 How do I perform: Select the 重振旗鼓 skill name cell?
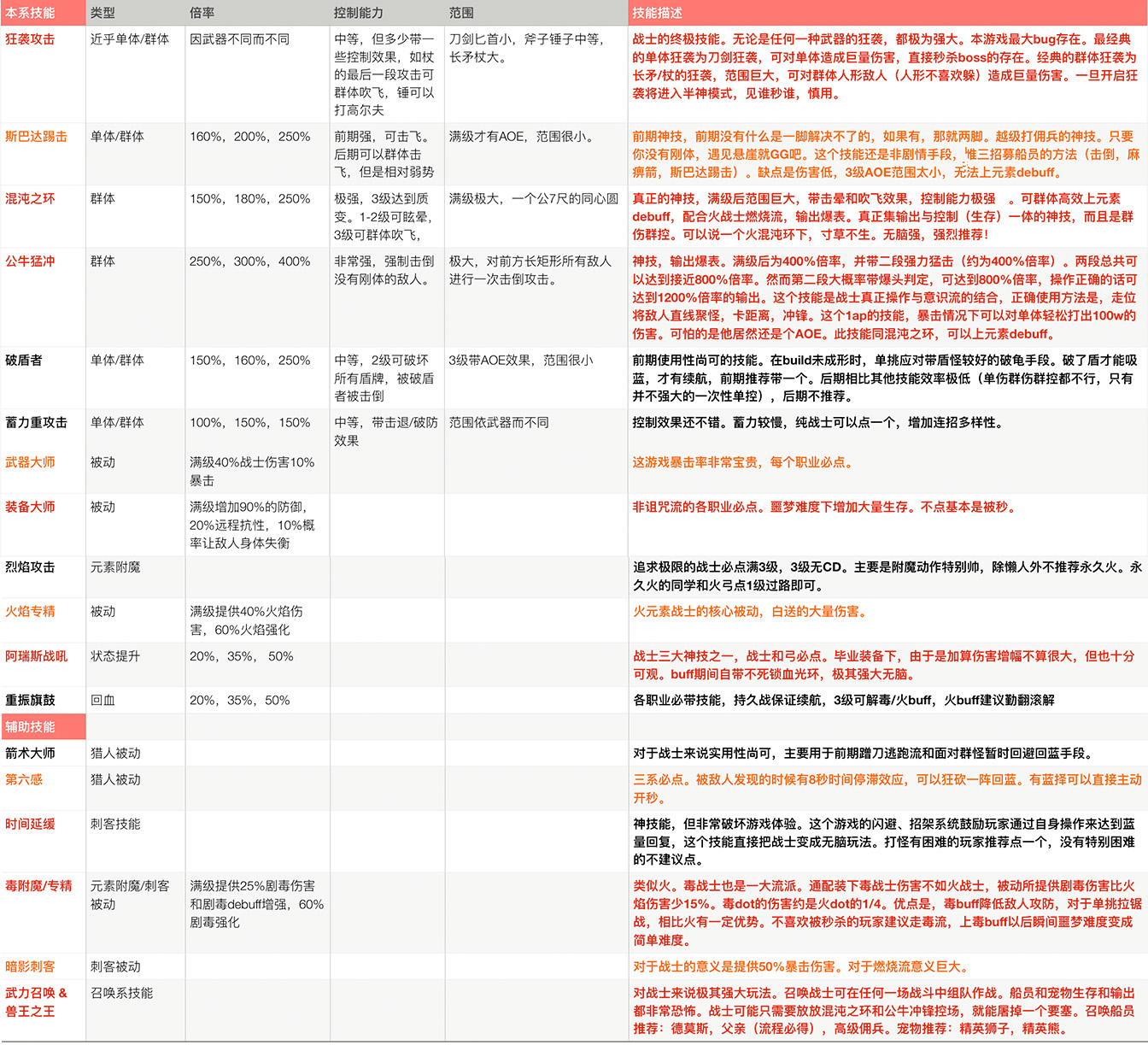[x=43, y=700]
